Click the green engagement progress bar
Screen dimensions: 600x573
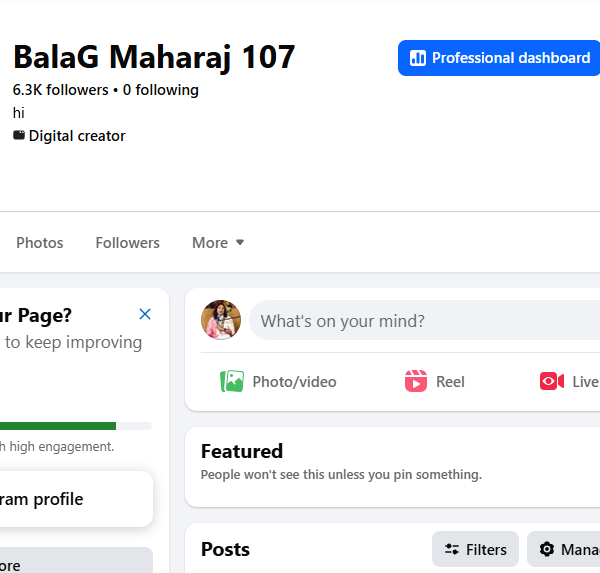(58, 426)
